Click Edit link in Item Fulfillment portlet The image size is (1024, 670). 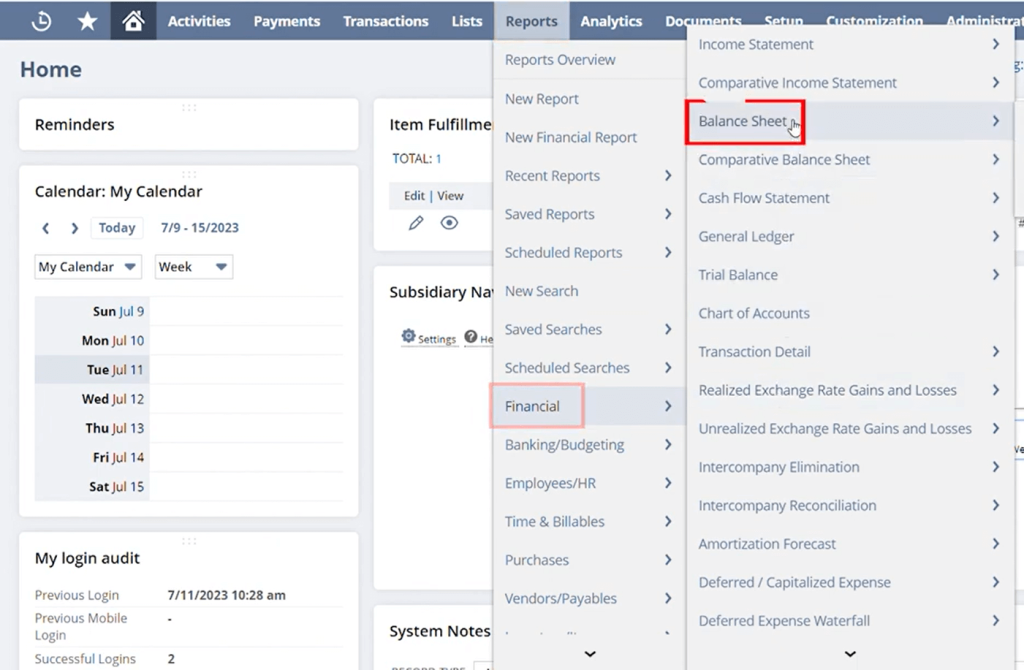click(414, 196)
